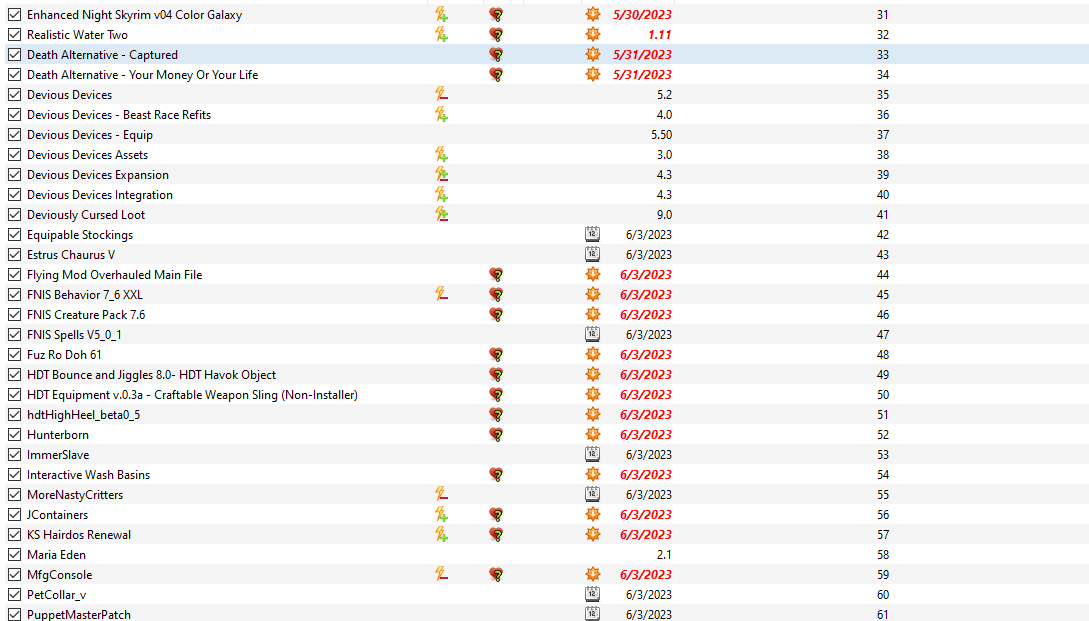Click version 1.11 of Realistic Water Two
1089x621 pixels.
coord(659,35)
